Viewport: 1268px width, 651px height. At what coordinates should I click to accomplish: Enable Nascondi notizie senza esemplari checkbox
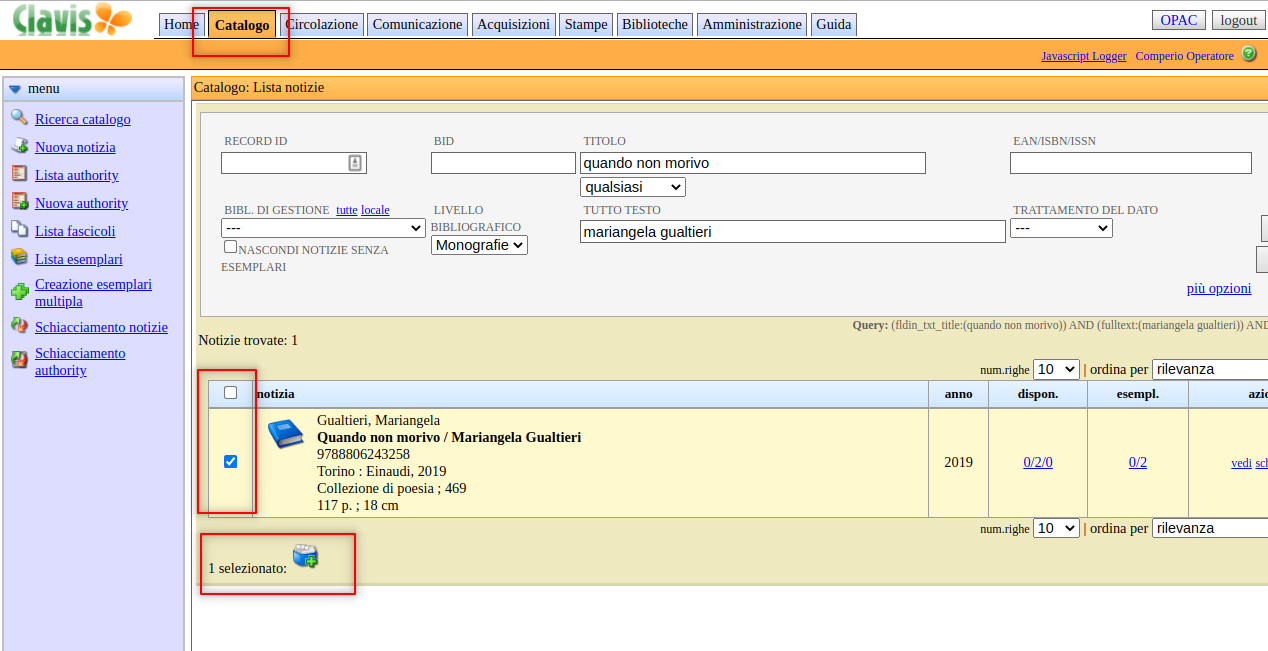tap(230, 247)
